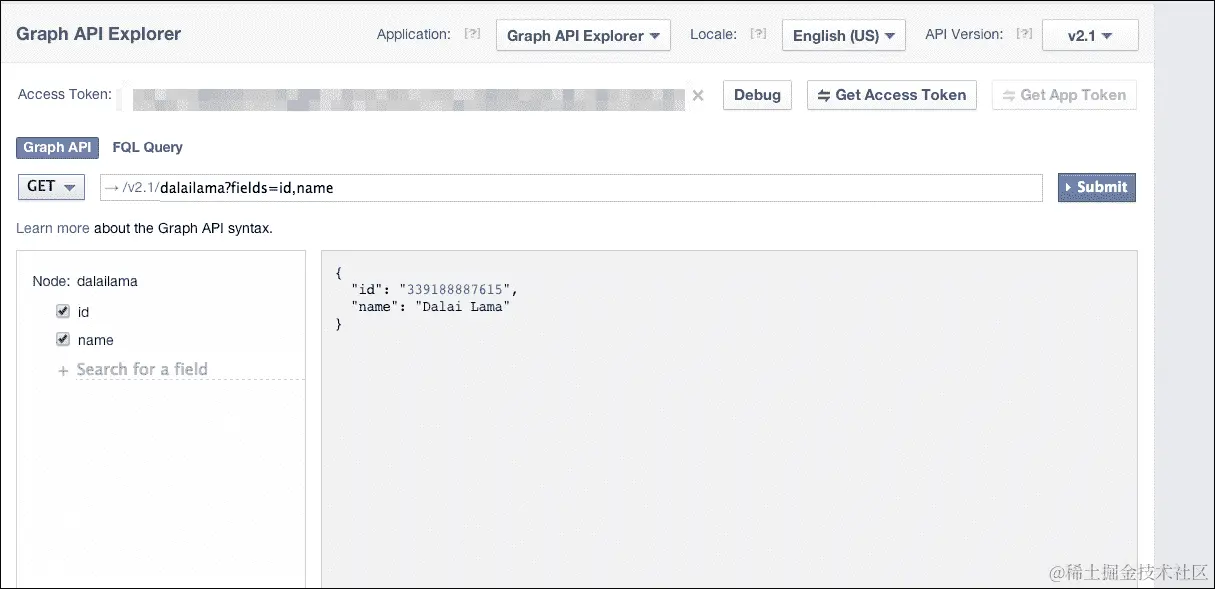Clear the Access Token using the X icon
The height and width of the screenshot is (589, 1215).
pyautogui.click(x=698, y=95)
